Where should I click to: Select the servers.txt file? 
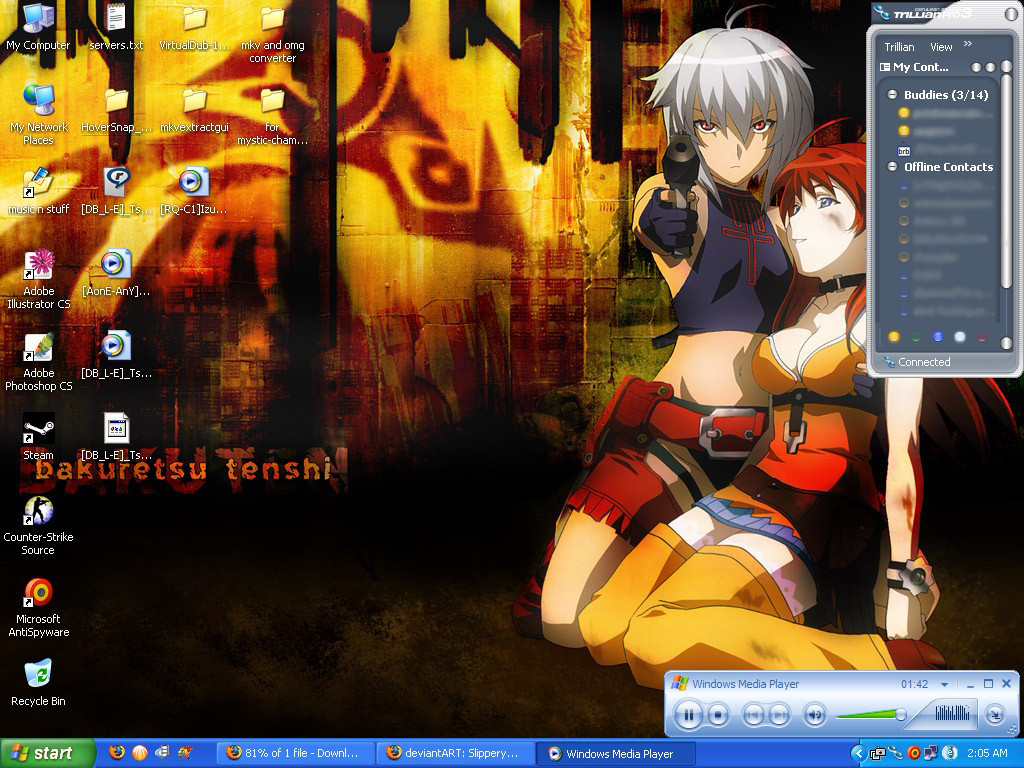coord(116,27)
